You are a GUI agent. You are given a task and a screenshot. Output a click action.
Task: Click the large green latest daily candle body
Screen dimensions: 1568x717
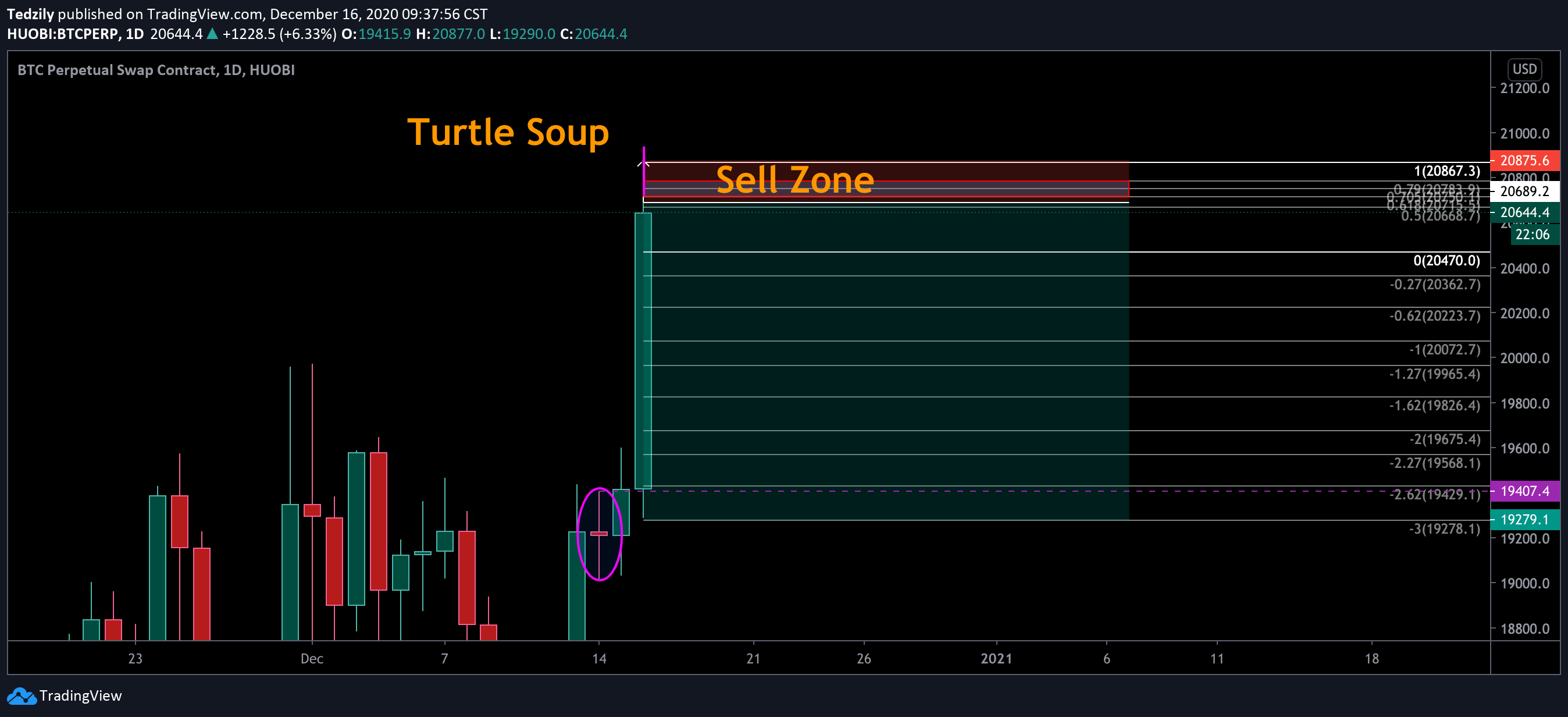coord(643,350)
